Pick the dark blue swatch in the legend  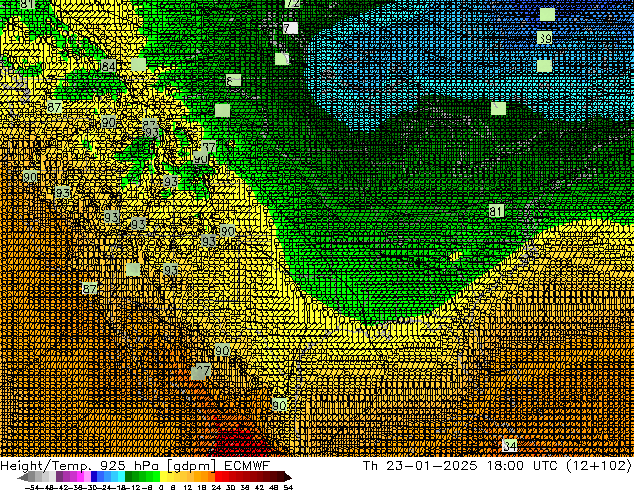[94, 477]
